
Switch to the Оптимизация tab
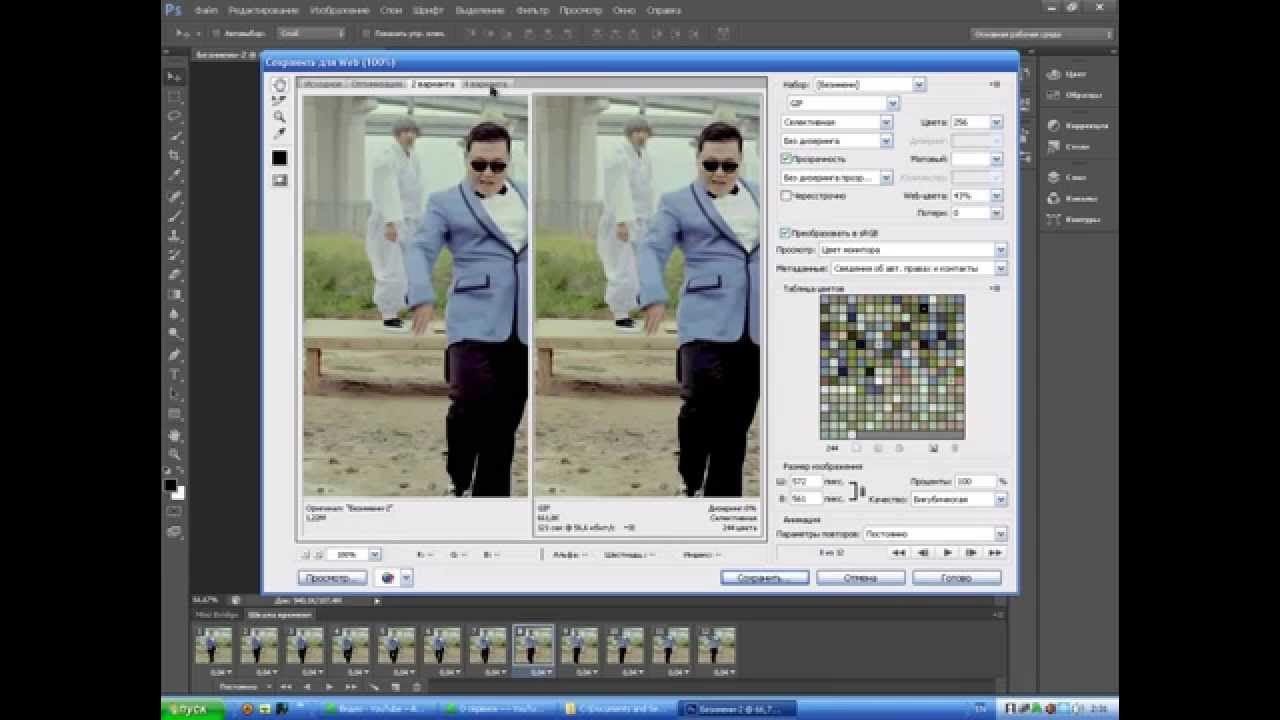click(378, 84)
